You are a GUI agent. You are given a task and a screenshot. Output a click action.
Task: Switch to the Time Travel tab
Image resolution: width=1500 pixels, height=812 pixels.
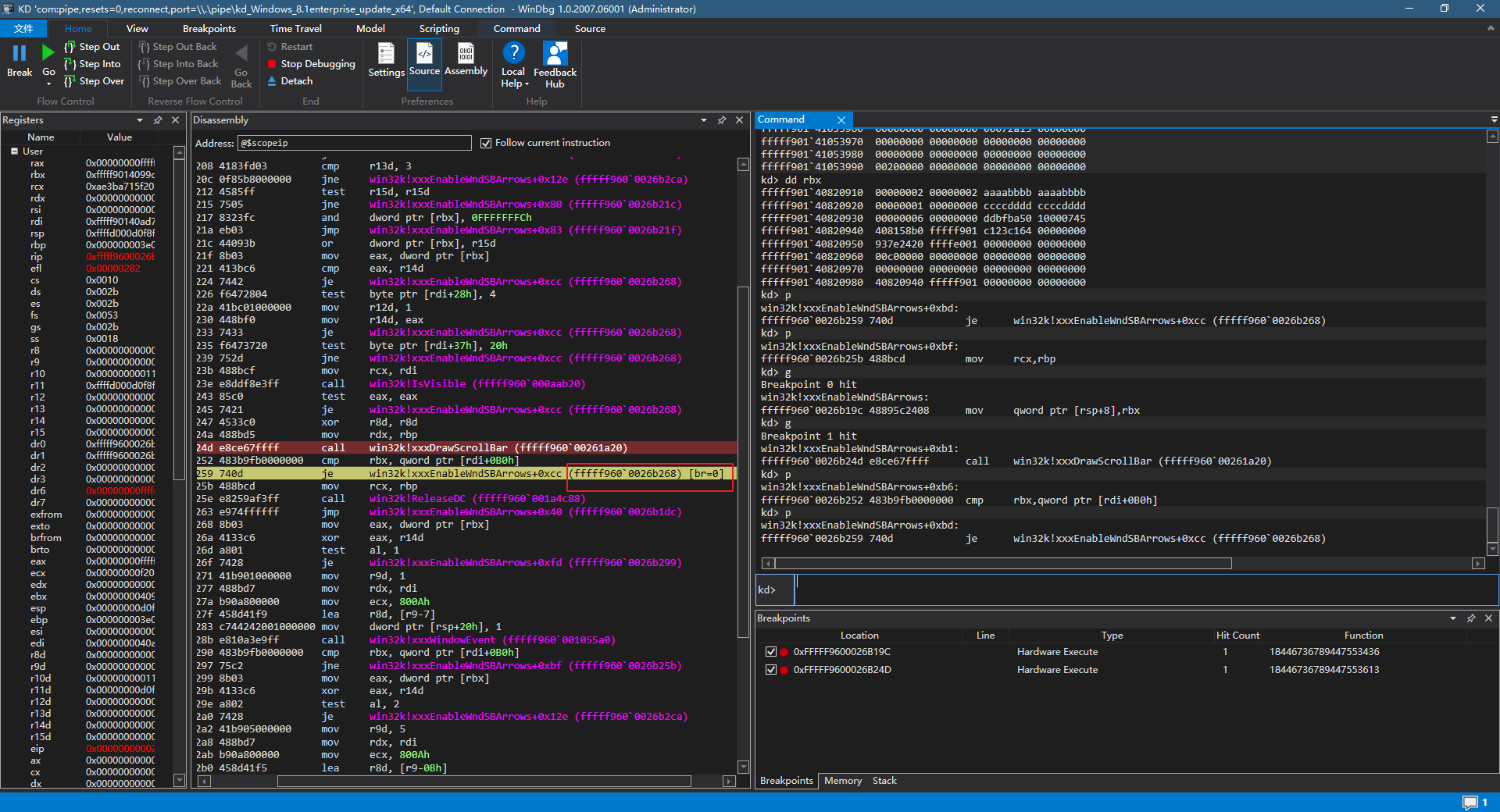coord(295,29)
